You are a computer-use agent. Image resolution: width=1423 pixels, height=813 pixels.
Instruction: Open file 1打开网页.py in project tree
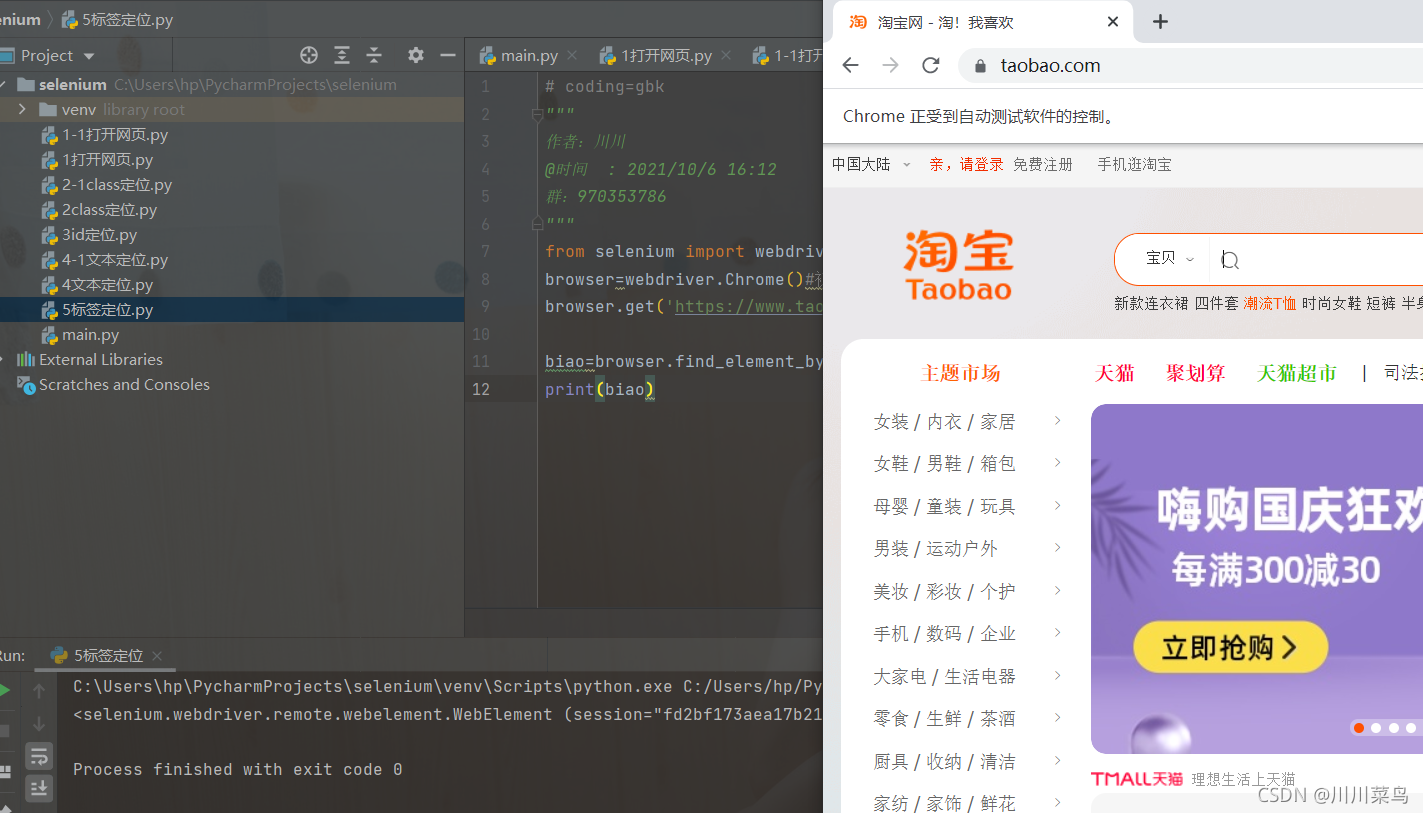tap(107, 160)
